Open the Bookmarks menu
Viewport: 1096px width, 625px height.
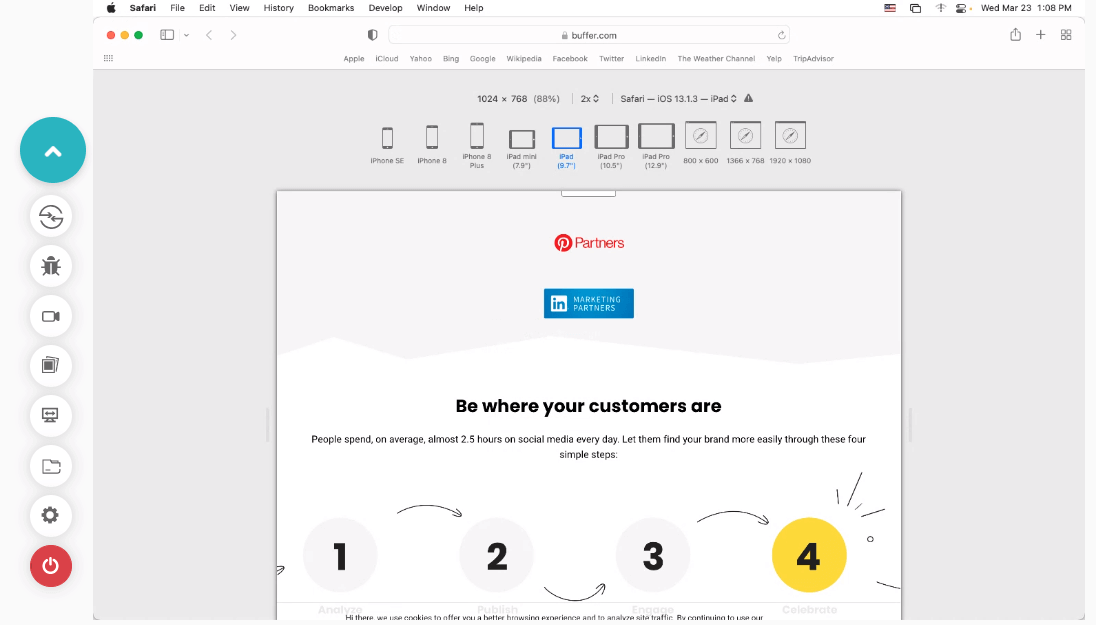(x=331, y=8)
